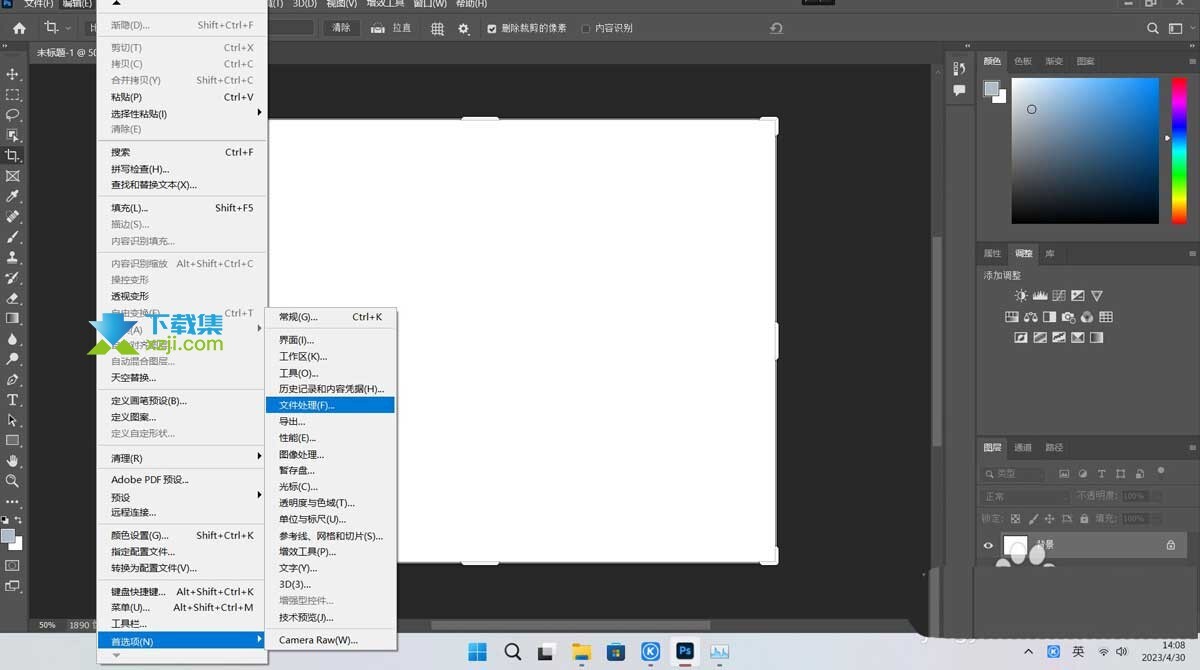
Task: Enable the 内容识别 checkbox
Action: (585, 29)
